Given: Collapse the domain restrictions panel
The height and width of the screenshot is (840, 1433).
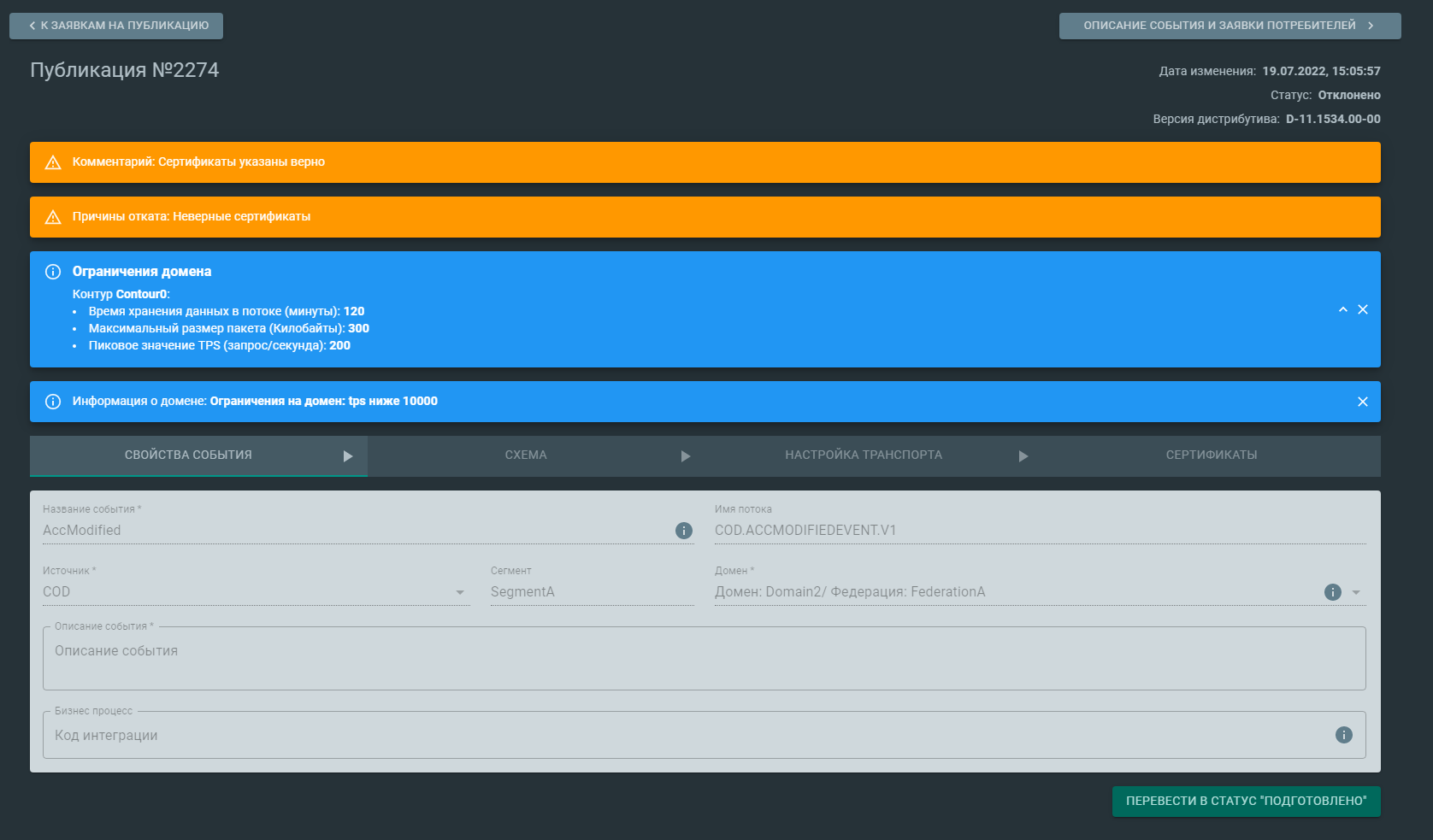Looking at the screenshot, I should point(1342,309).
